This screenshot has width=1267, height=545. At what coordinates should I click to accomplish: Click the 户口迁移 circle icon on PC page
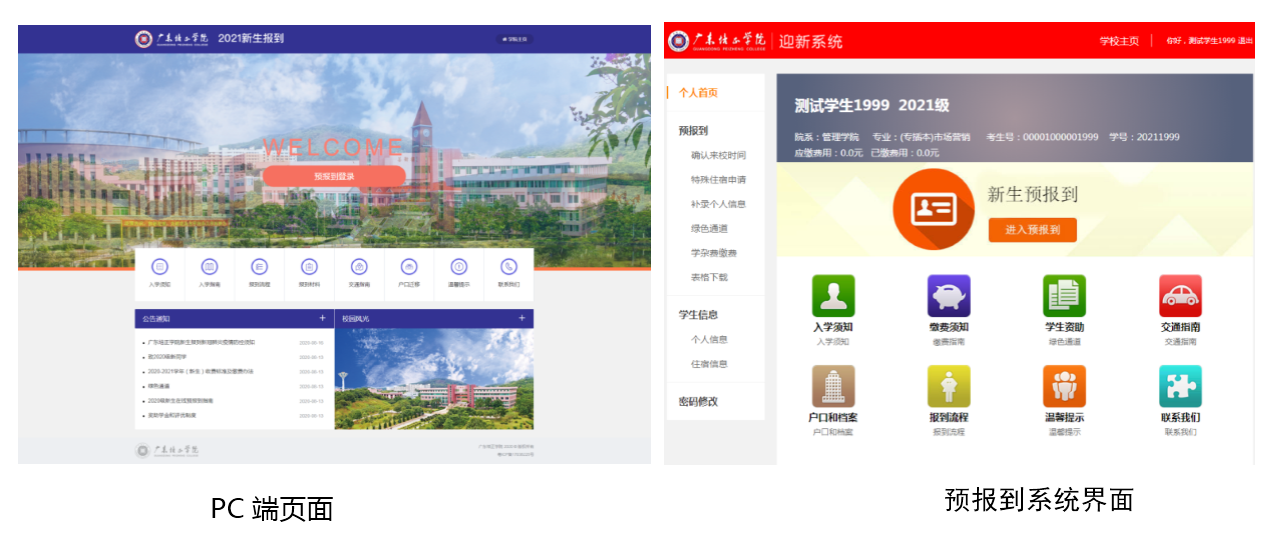(x=409, y=267)
